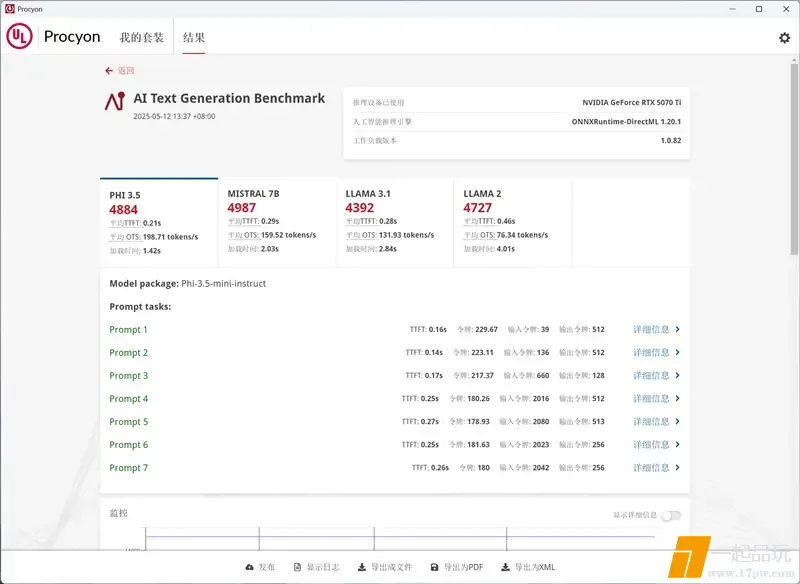This screenshot has width=800, height=584.
Task: Select the LLAMA 3.1 result tab
Action: [395, 223]
